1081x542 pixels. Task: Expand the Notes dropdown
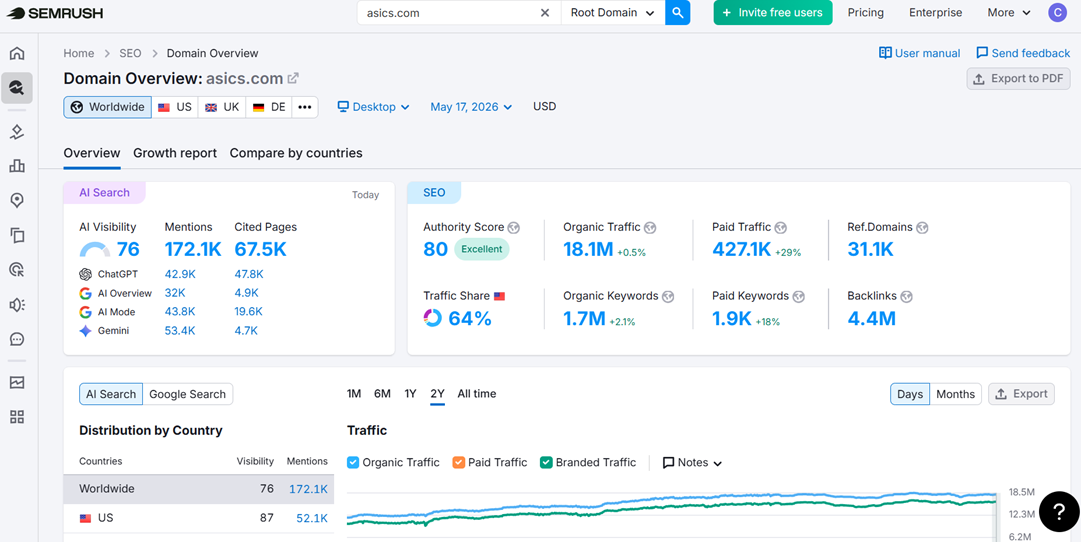(x=692, y=462)
